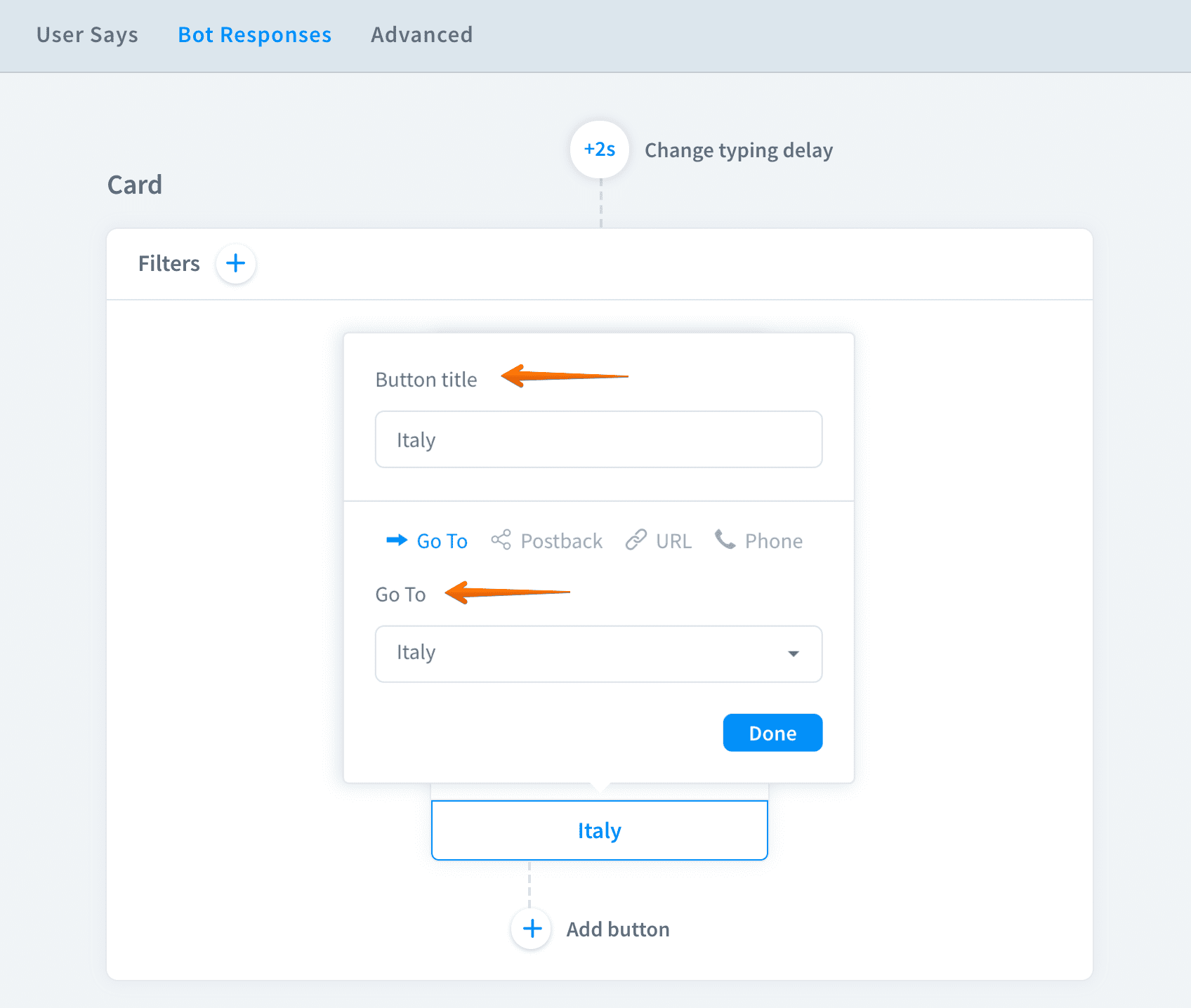Image resolution: width=1191 pixels, height=1008 pixels.
Task: Switch to the User Says tab
Action: (87, 35)
